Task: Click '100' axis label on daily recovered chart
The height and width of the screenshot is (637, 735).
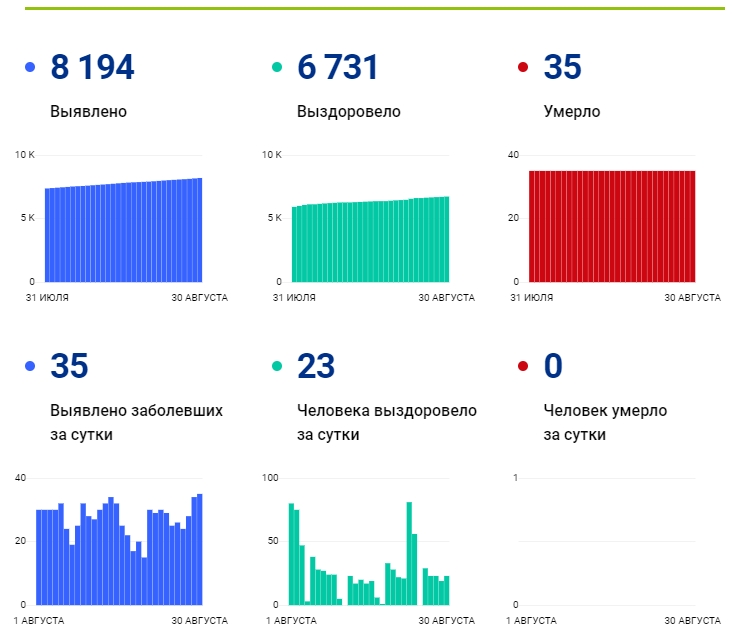Action: coord(270,478)
